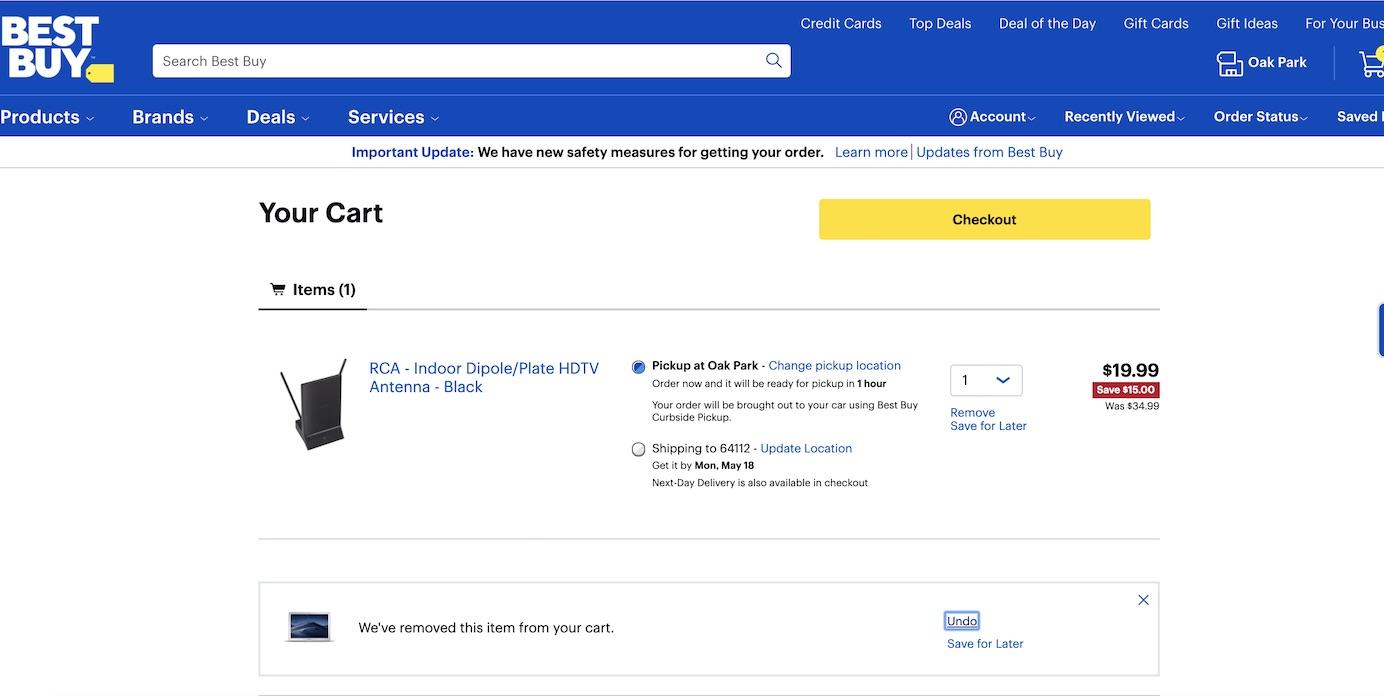The height and width of the screenshot is (697, 1384).
Task: Click the Best Buy logo
Action: point(55,48)
